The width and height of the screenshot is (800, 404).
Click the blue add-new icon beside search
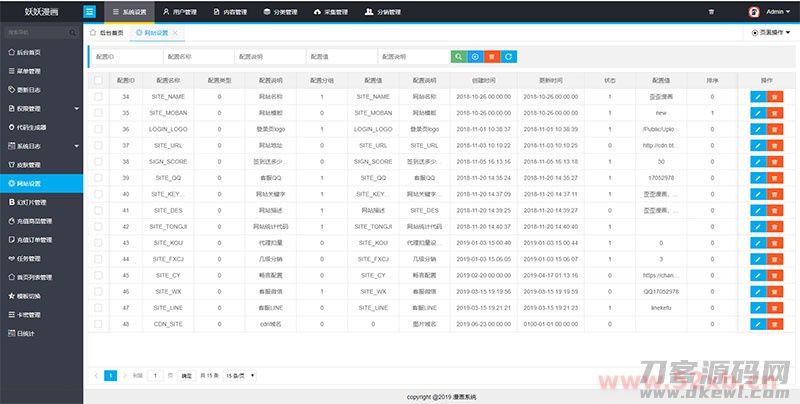coord(475,57)
